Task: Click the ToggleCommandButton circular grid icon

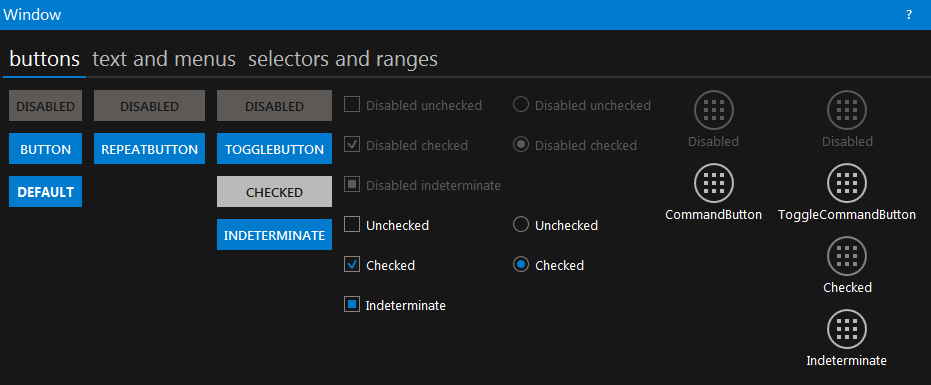Action: click(x=847, y=183)
